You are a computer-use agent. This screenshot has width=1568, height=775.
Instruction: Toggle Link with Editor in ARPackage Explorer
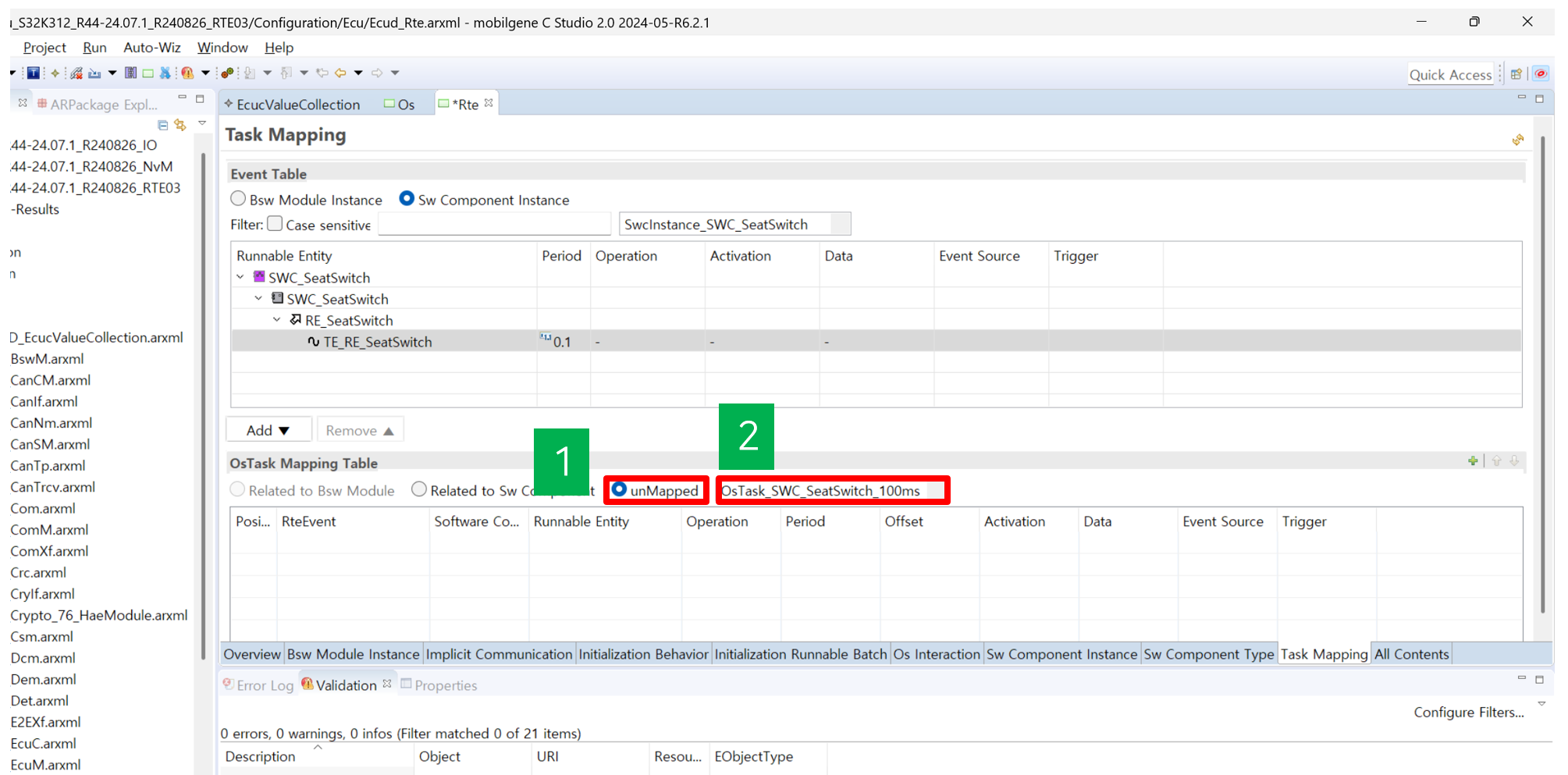coord(180,125)
